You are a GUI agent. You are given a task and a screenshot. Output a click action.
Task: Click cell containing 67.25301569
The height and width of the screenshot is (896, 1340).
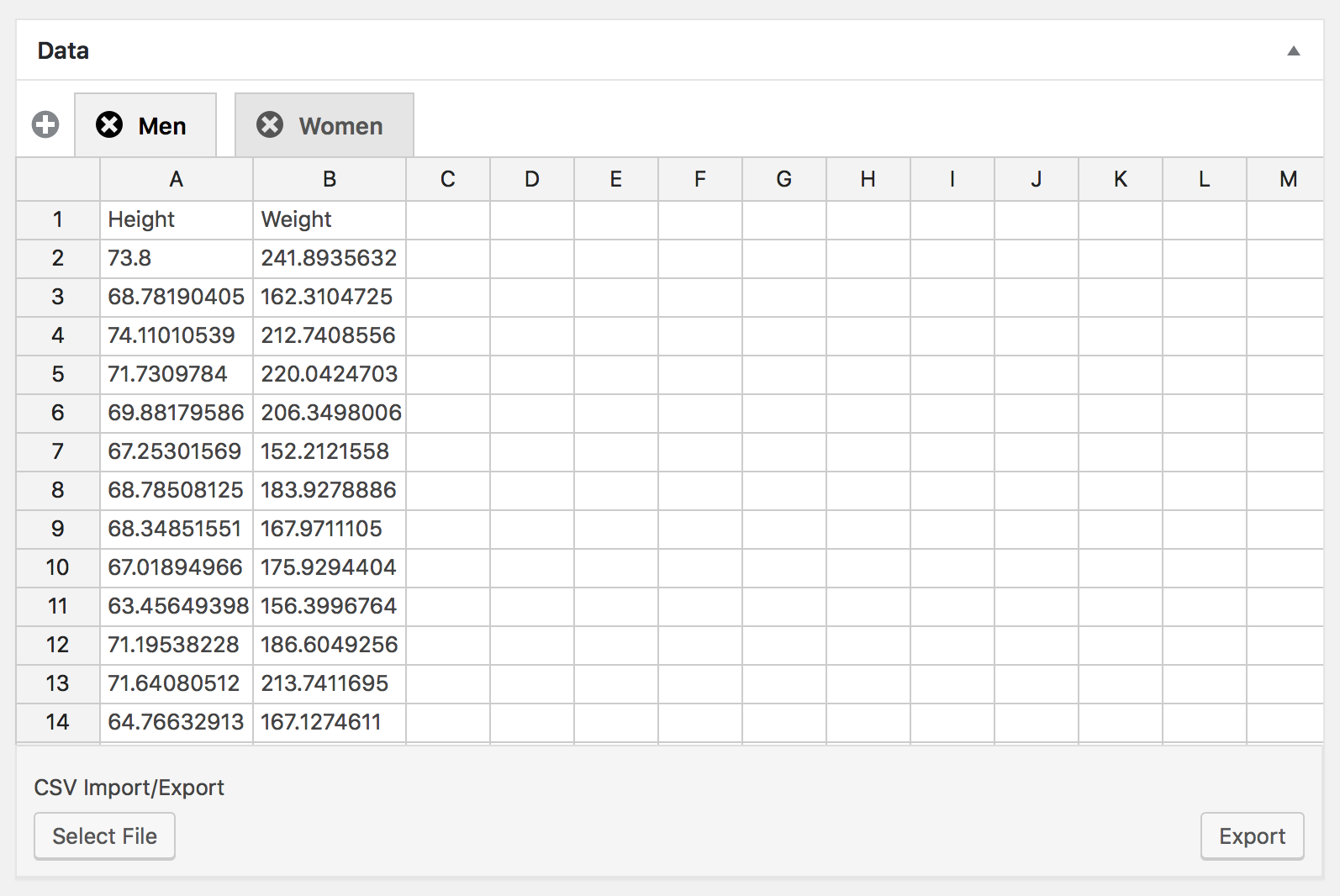177,452
